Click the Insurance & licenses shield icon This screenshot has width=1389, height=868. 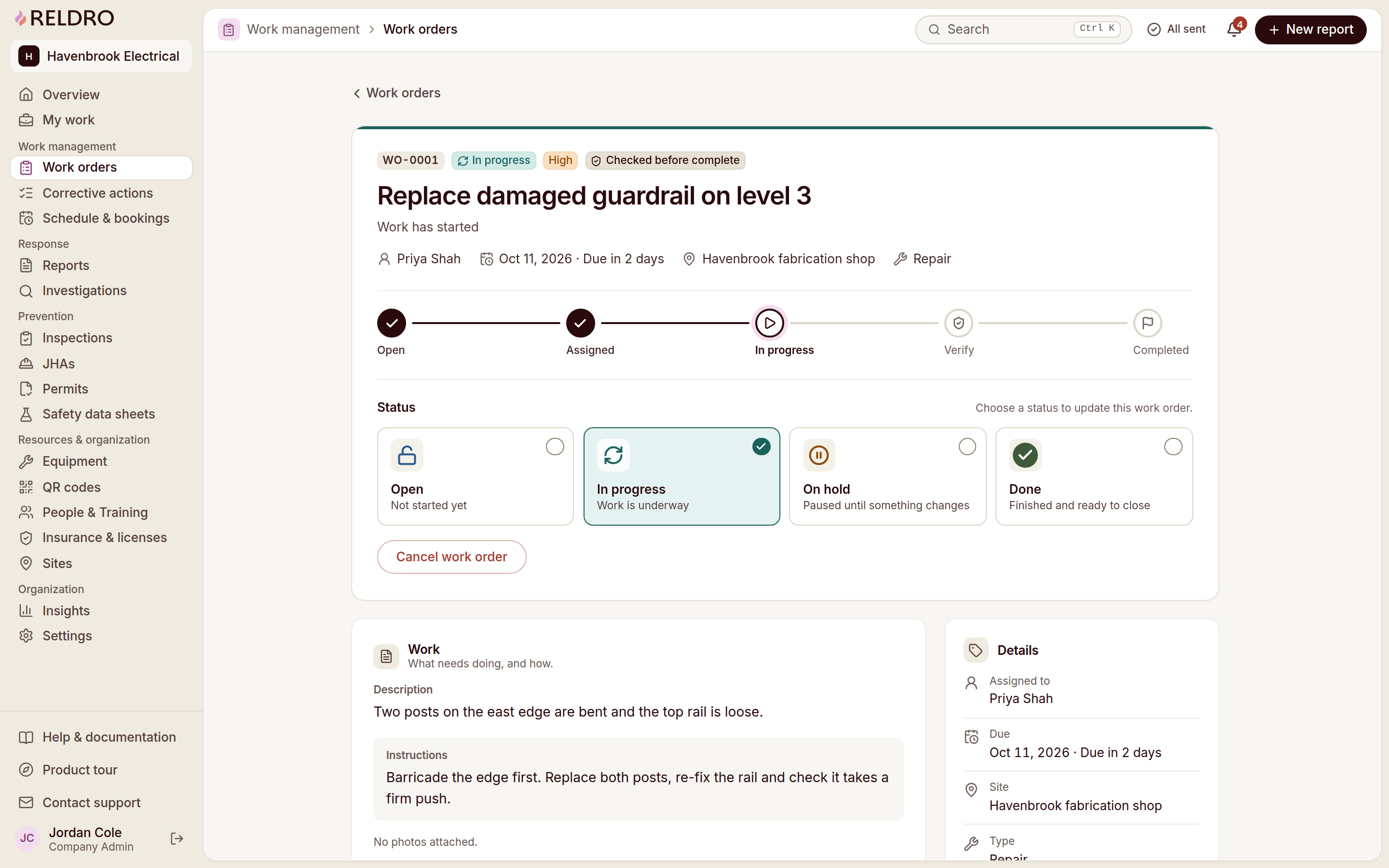click(x=26, y=538)
